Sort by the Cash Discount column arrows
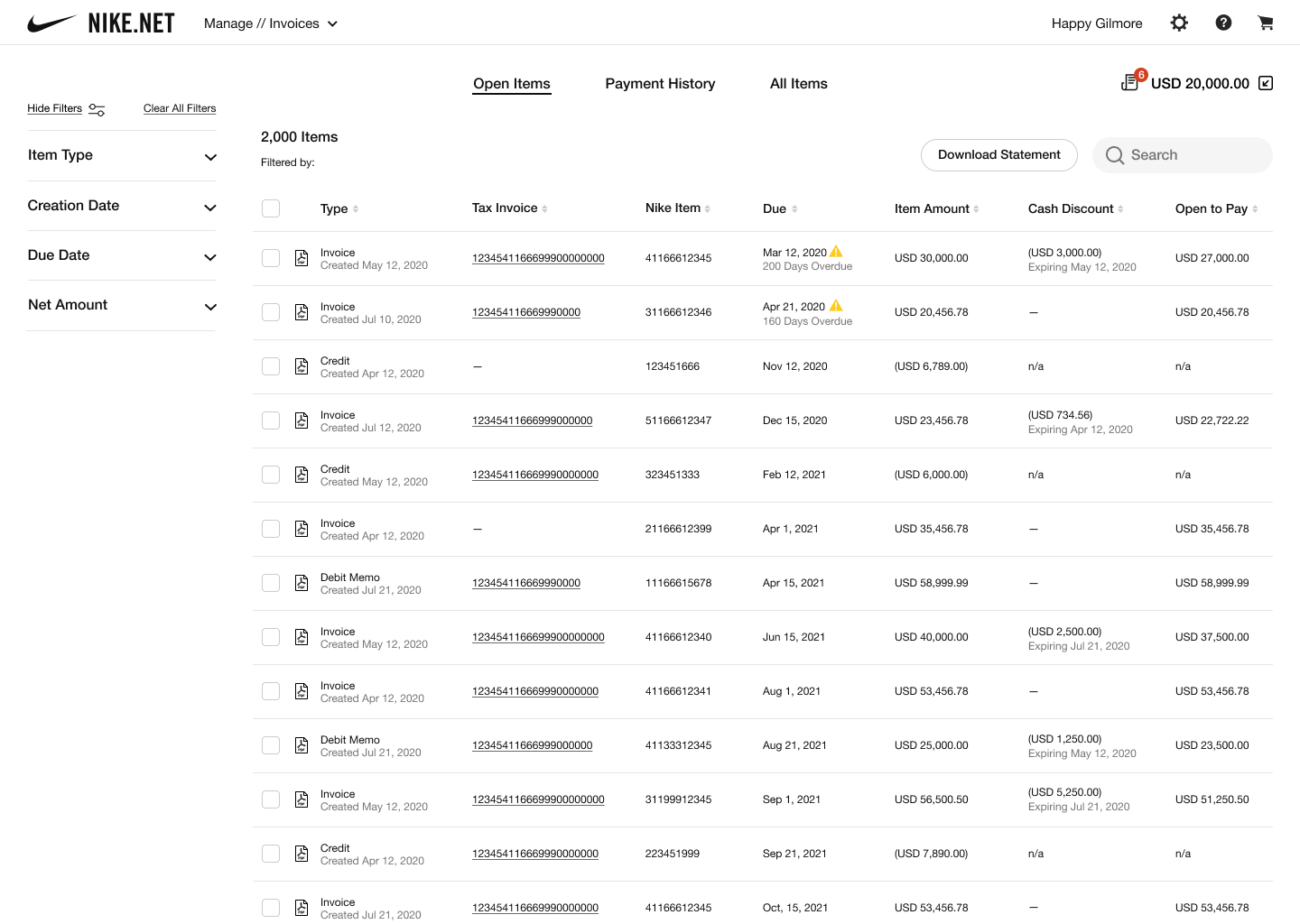Image resolution: width=1300 pixels, height=924 pixels. tap(1120, 208)
